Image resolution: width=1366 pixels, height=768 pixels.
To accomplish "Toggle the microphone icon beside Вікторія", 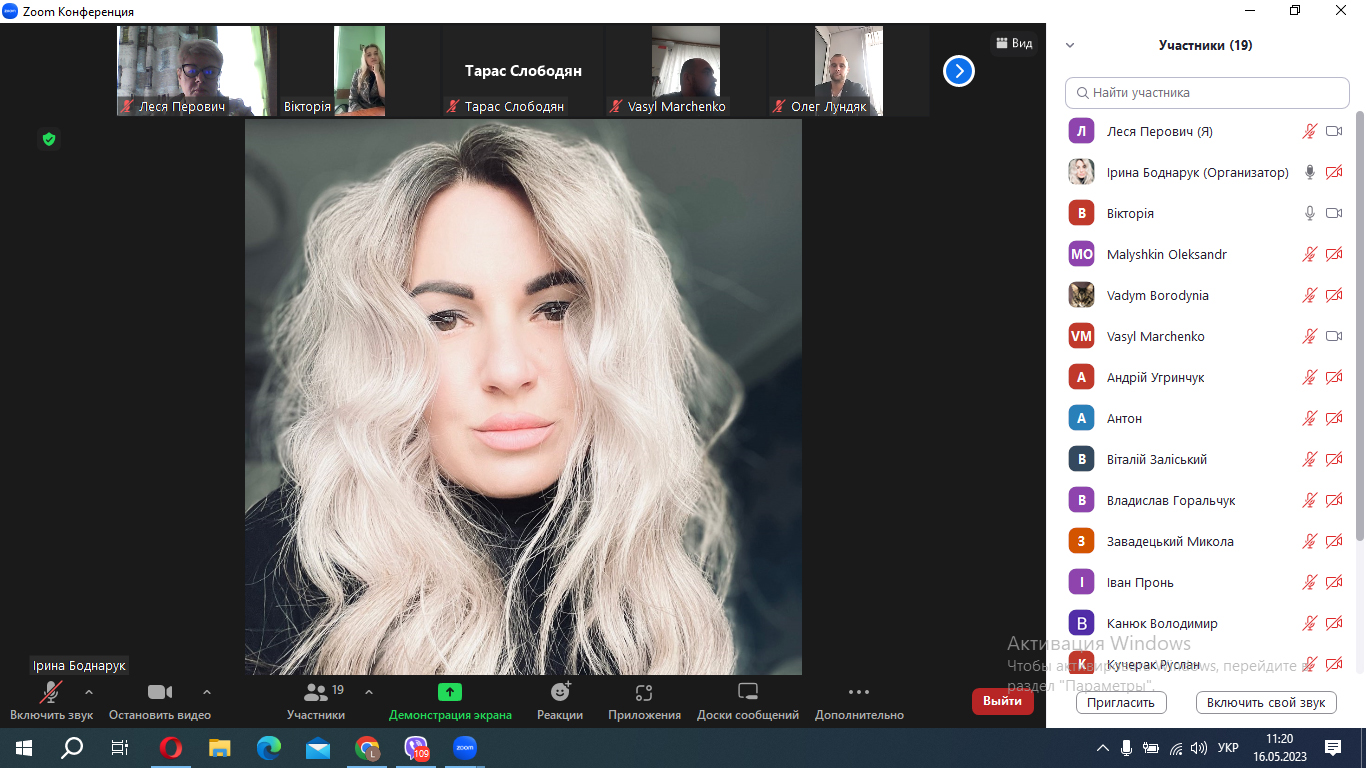I will (x=1309, y=213).
